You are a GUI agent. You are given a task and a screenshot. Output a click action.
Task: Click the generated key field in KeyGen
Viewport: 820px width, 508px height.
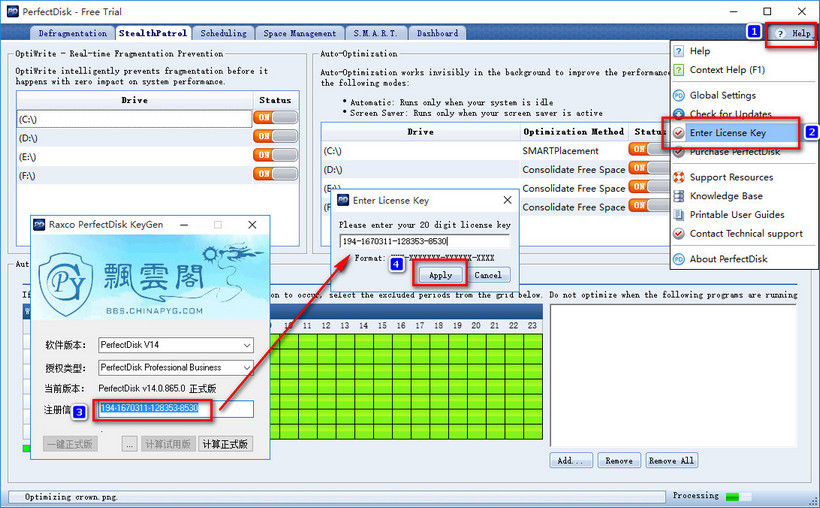click(176, 409)
